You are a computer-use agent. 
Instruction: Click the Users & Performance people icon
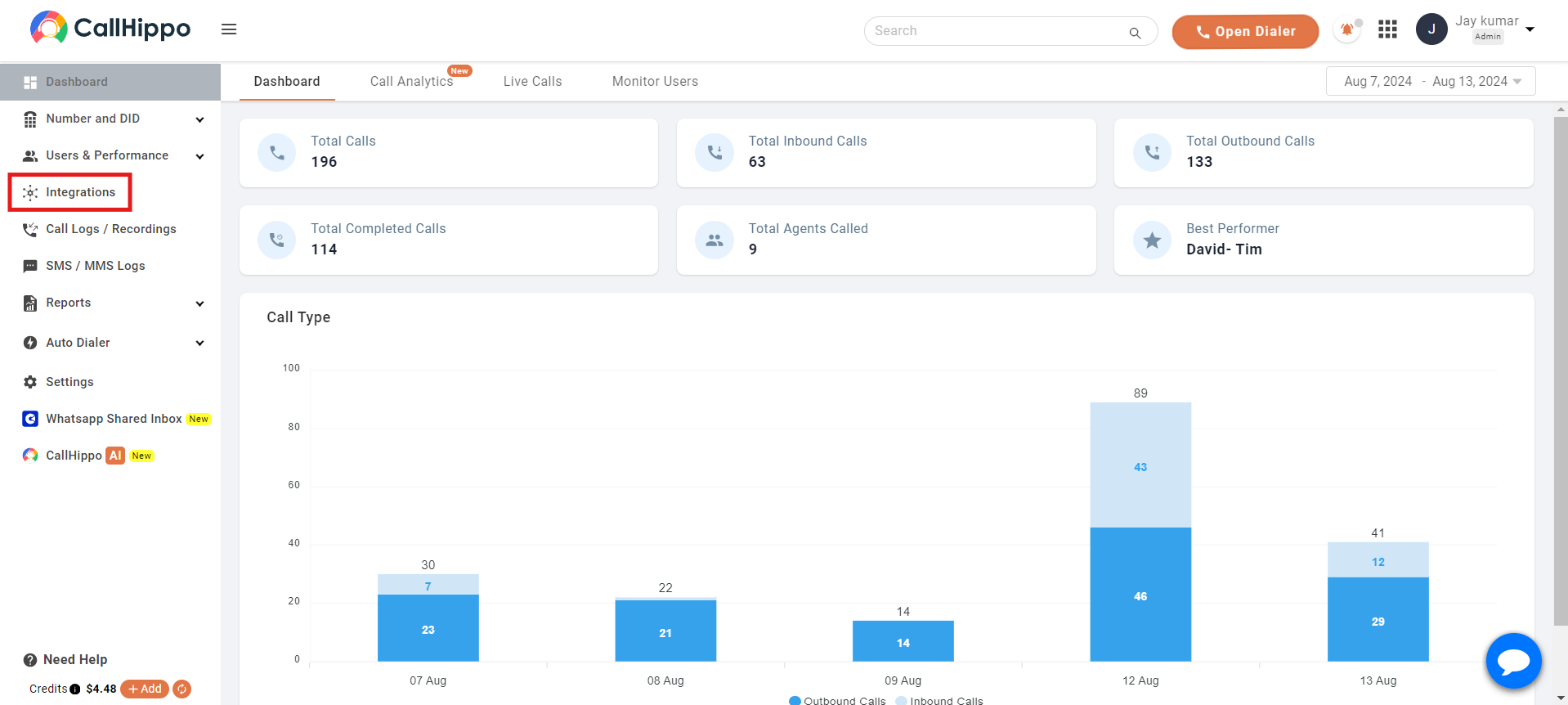coord(30,155)
